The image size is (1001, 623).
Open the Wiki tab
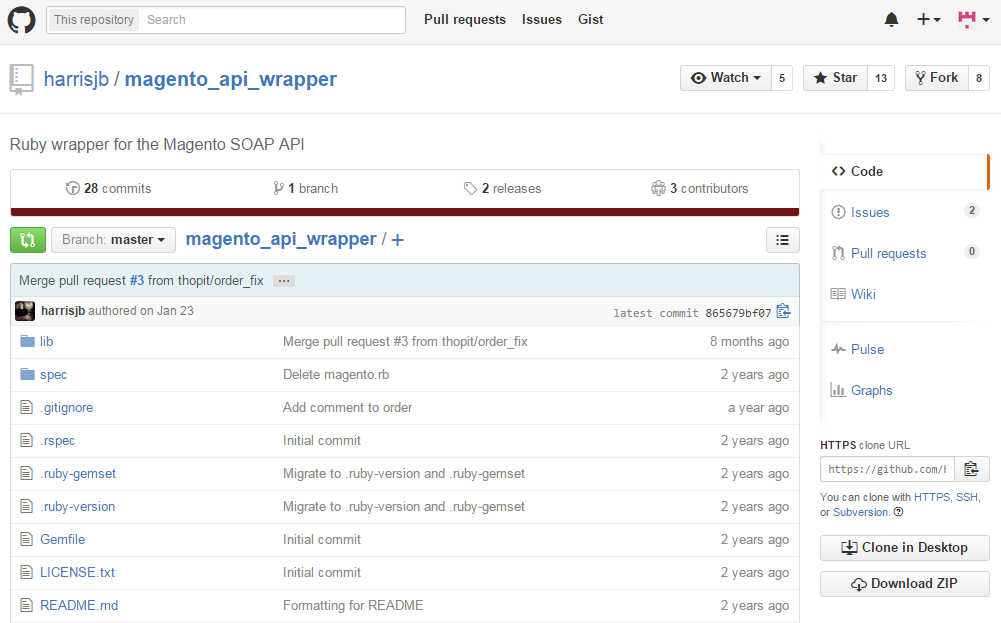[904, 294]
